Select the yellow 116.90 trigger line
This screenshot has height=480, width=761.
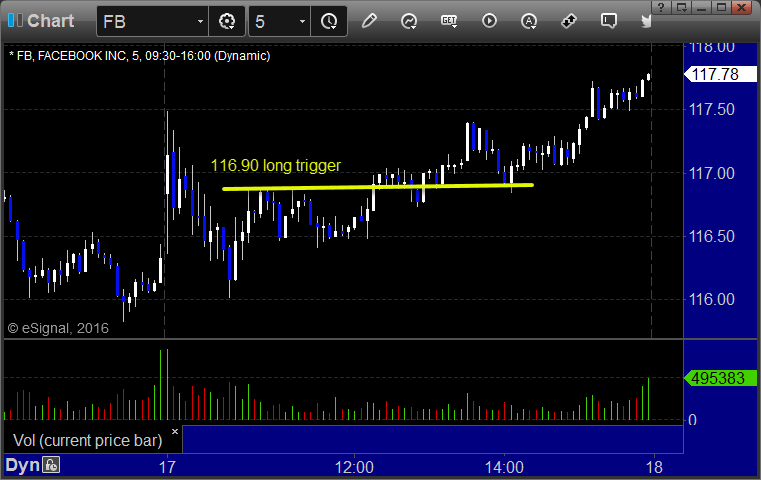point(378,186)
